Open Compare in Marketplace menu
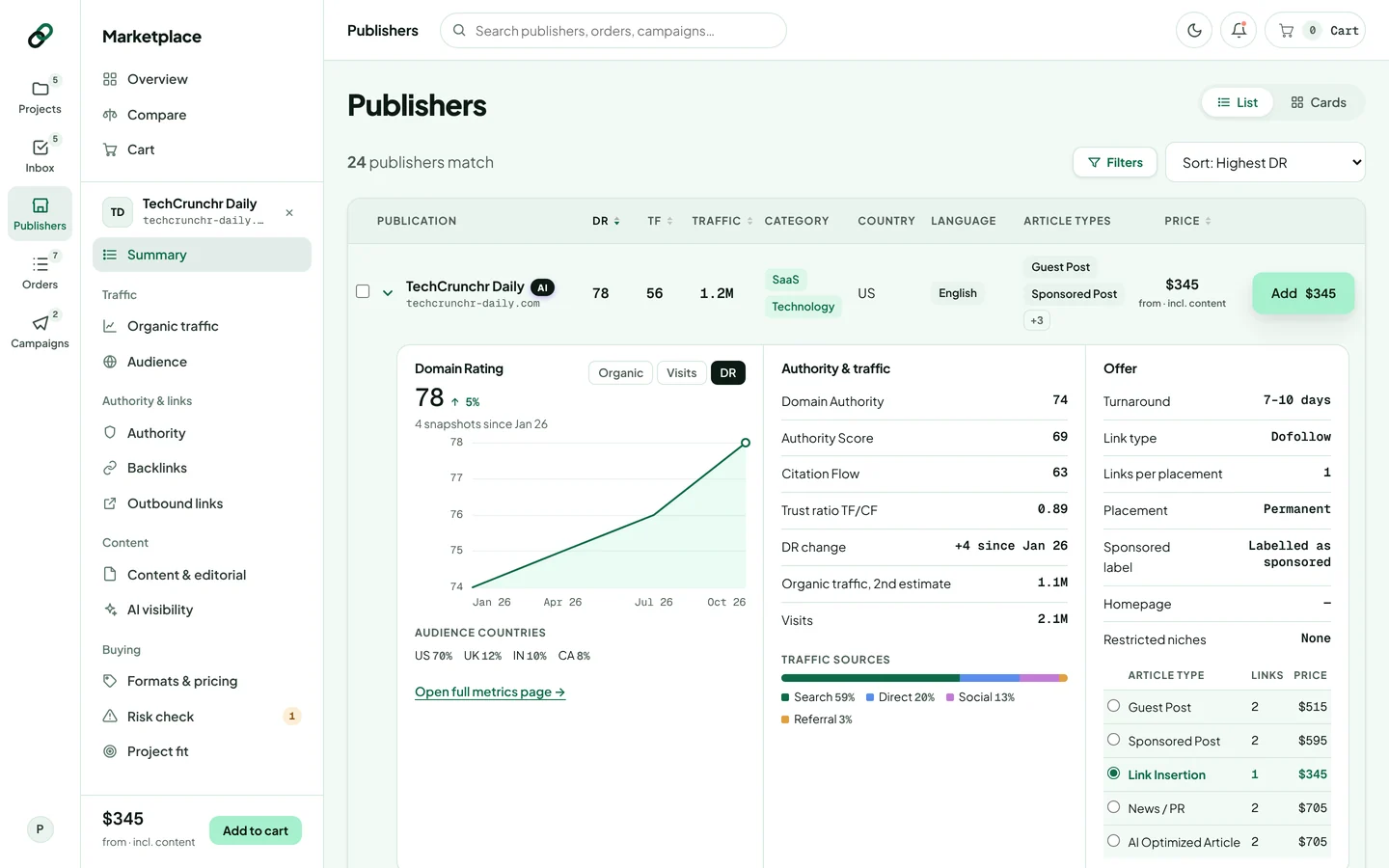 pyautogui.click(x=202, y=115)
